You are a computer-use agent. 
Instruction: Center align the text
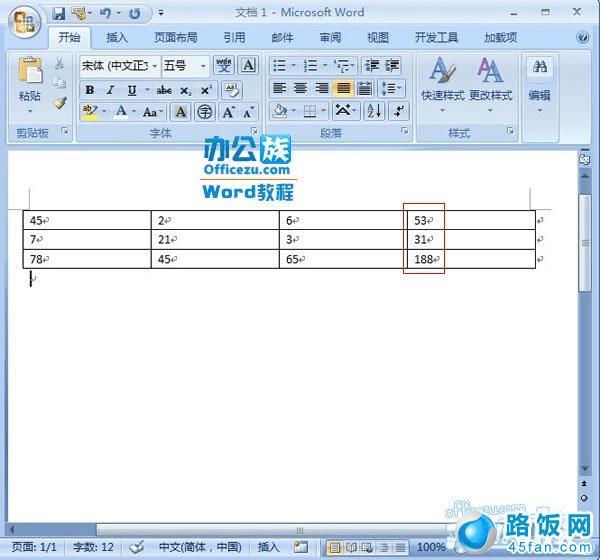(x=300, y=89)
